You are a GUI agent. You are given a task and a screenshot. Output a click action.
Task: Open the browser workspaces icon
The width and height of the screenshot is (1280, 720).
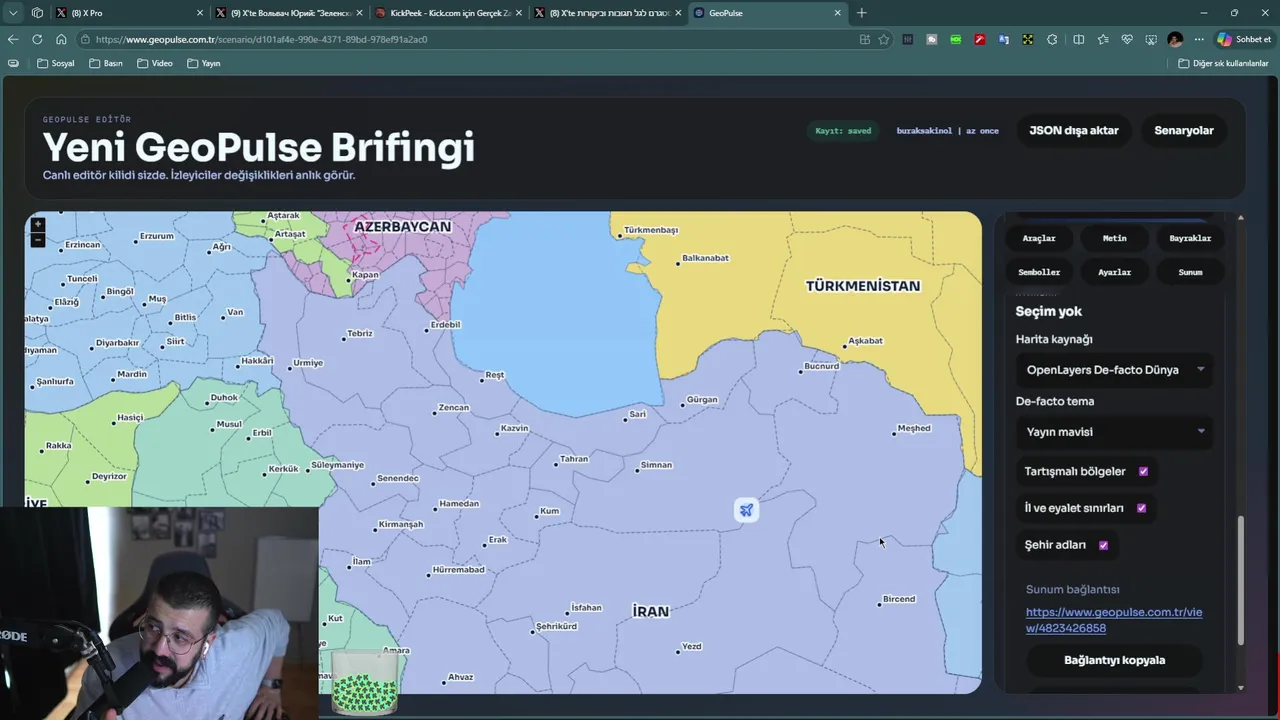(x=37, y=13)
